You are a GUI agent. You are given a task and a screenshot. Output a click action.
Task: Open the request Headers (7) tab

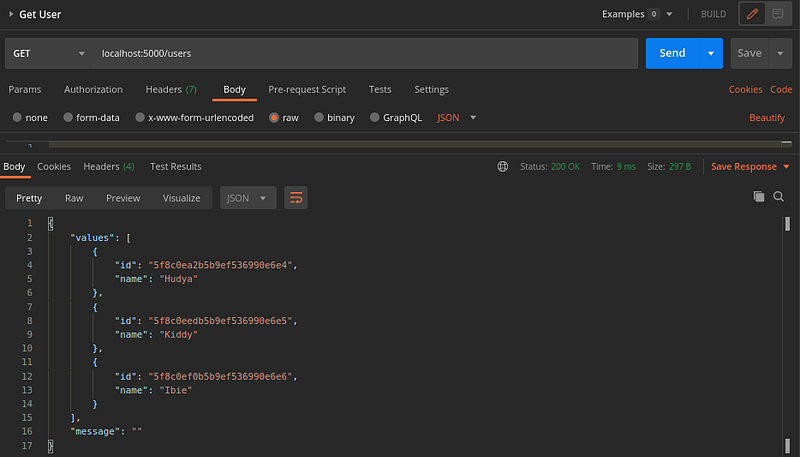[171, 89]
